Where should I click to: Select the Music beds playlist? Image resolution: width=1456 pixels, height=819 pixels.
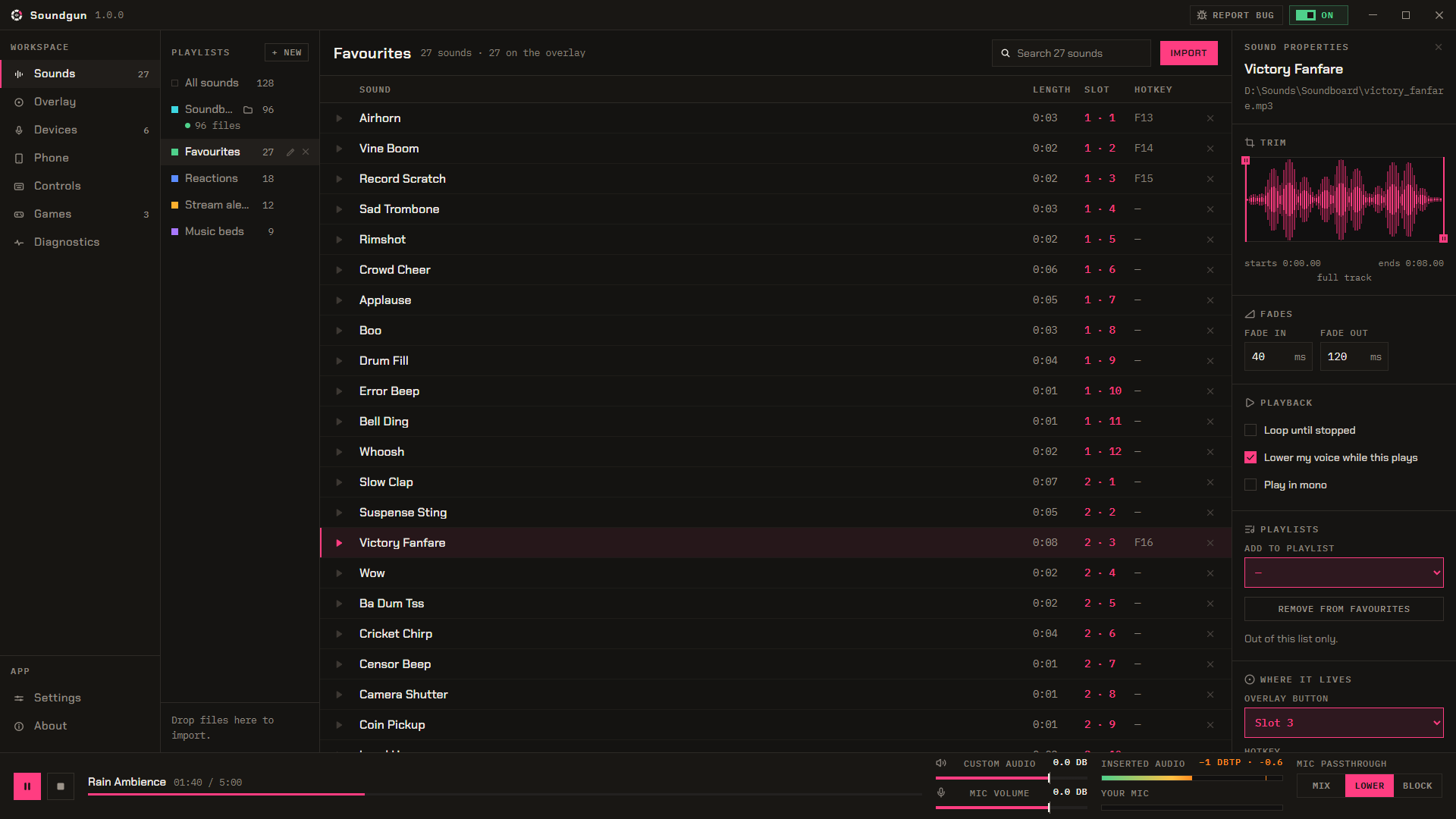click(240, 232)
